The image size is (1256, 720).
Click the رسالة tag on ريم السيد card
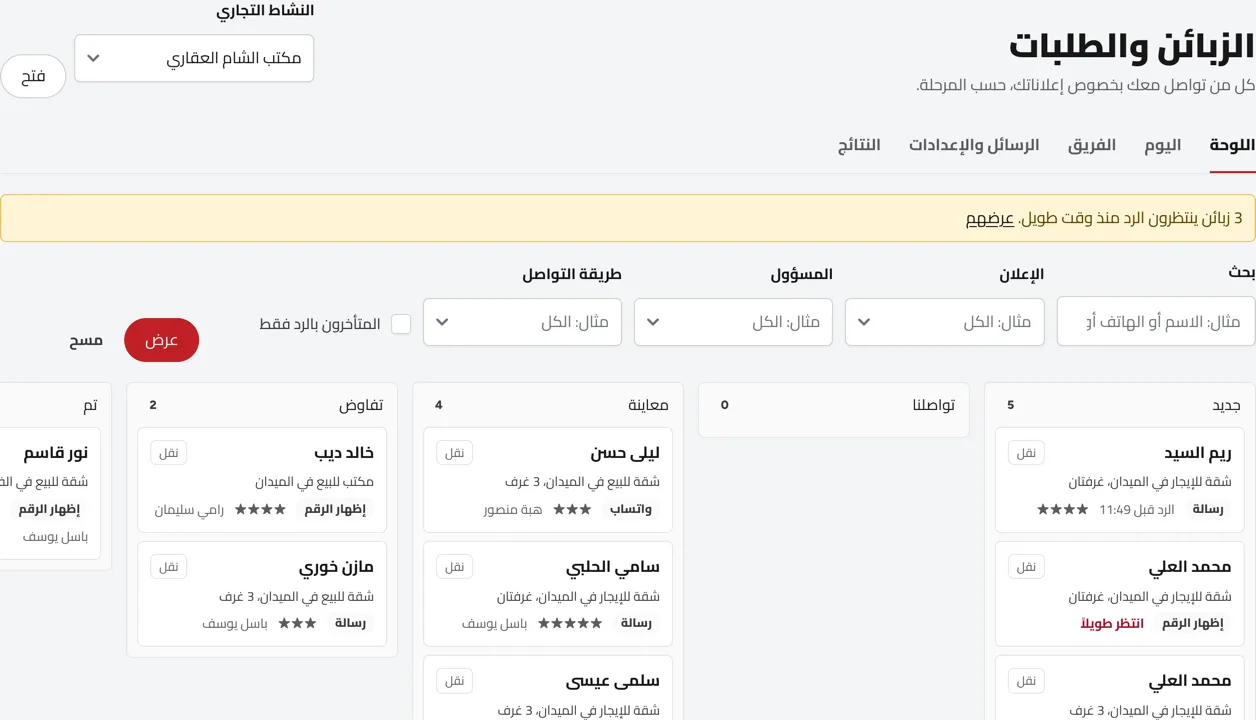click(x=1208, y=509)
